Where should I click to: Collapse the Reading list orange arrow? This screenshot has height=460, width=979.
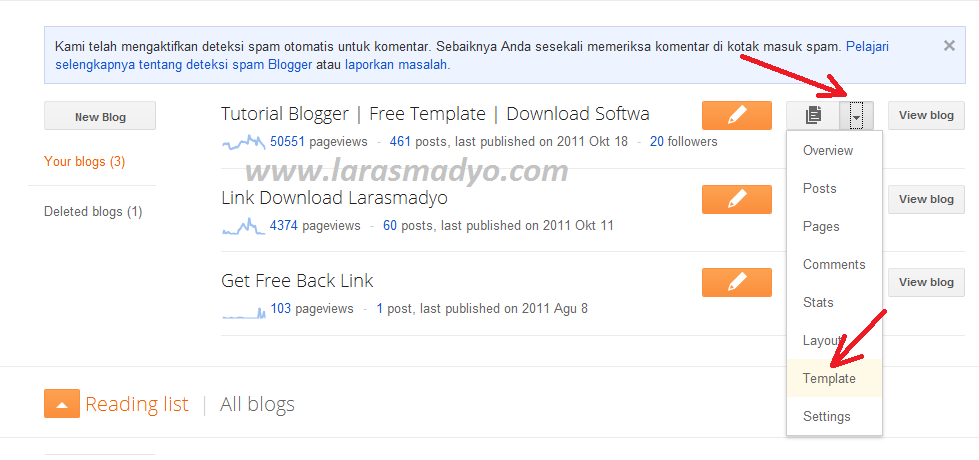(62, 404)
